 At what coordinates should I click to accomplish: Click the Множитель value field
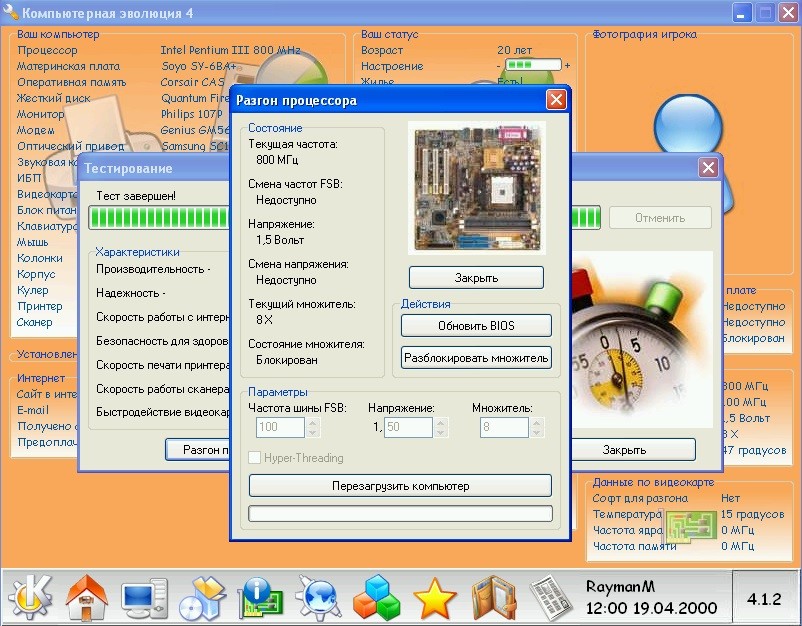pyautogui.click(x=504, y=427)
